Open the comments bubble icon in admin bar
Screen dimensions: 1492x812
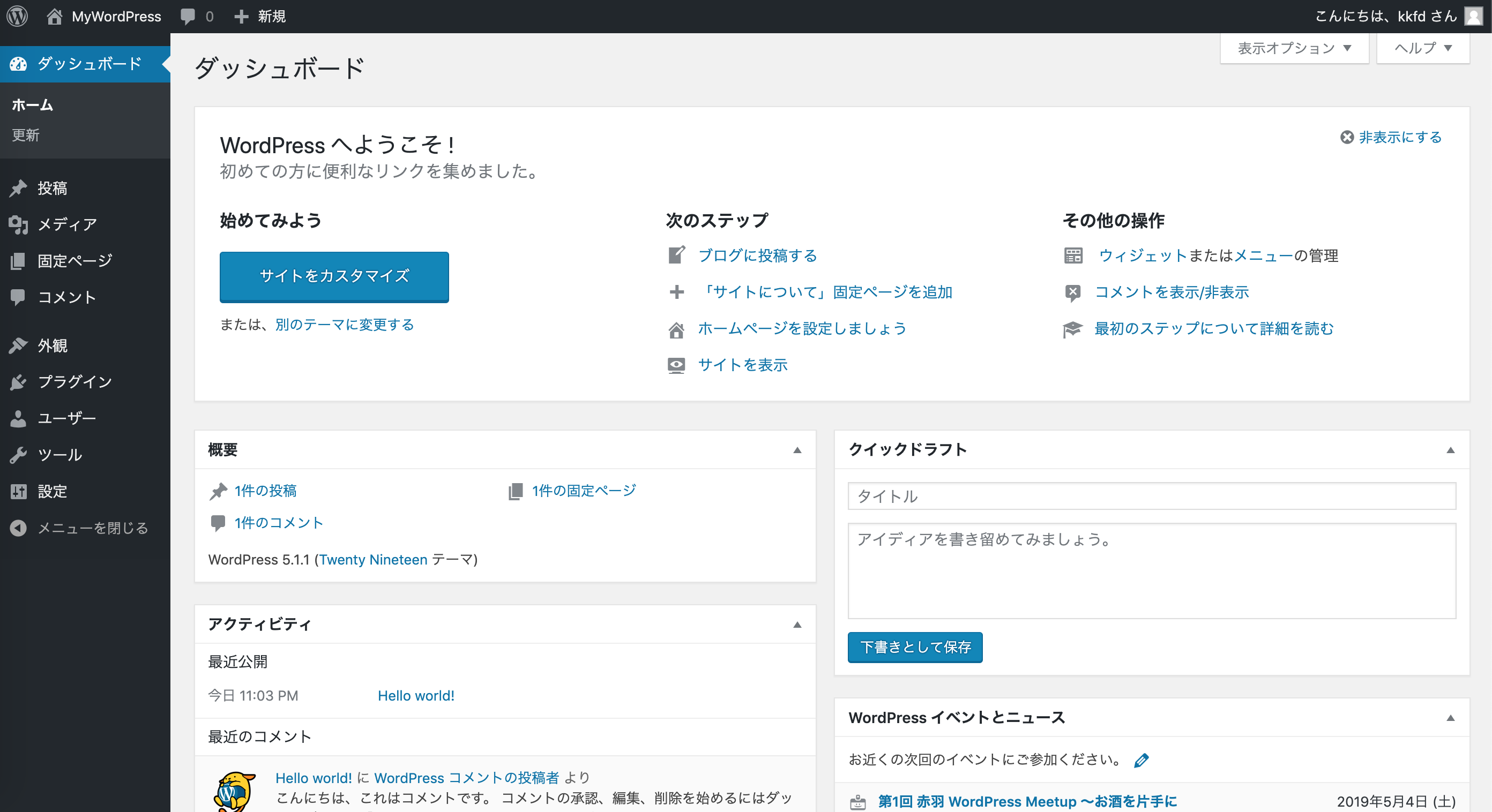point(188,16)
